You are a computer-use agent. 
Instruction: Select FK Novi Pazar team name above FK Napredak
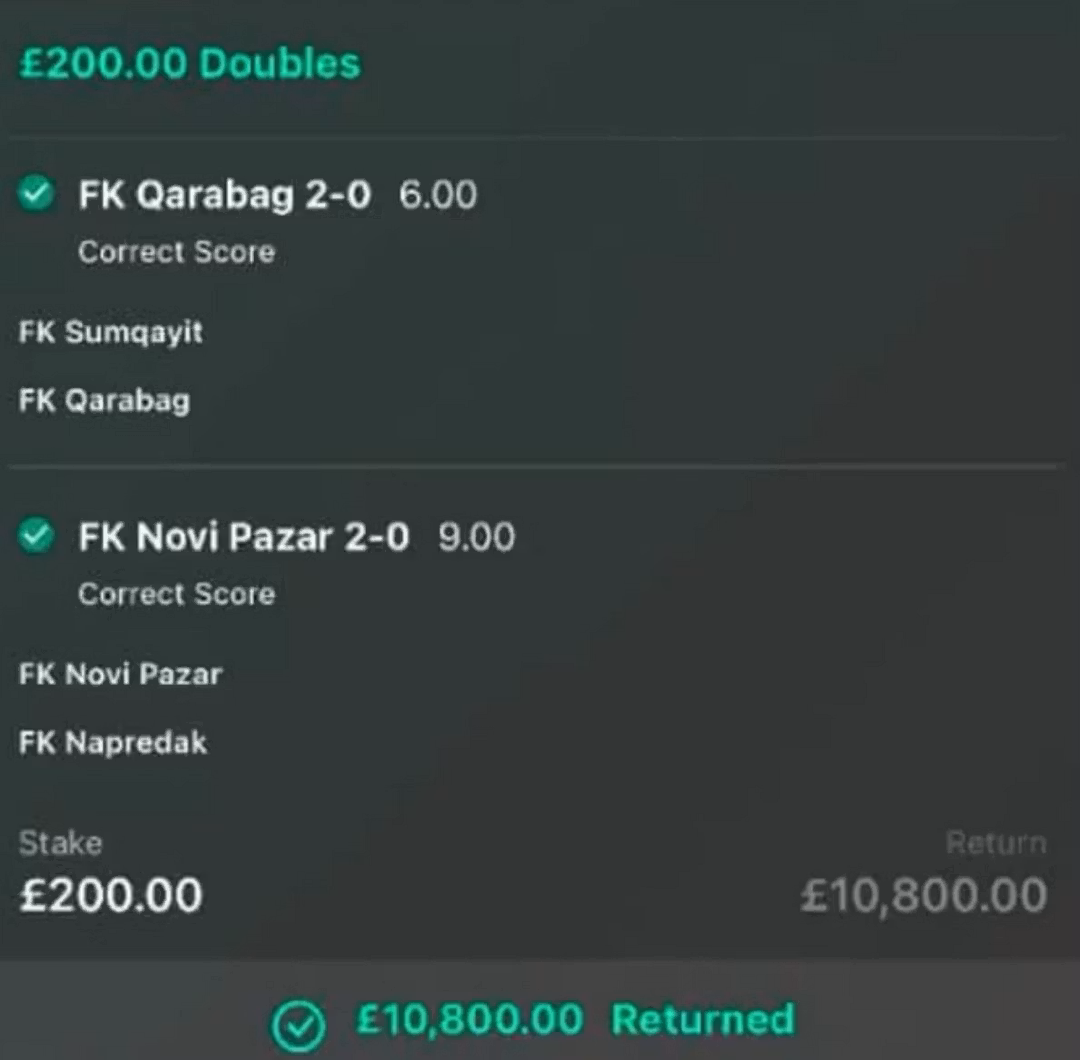coord(120,674)
